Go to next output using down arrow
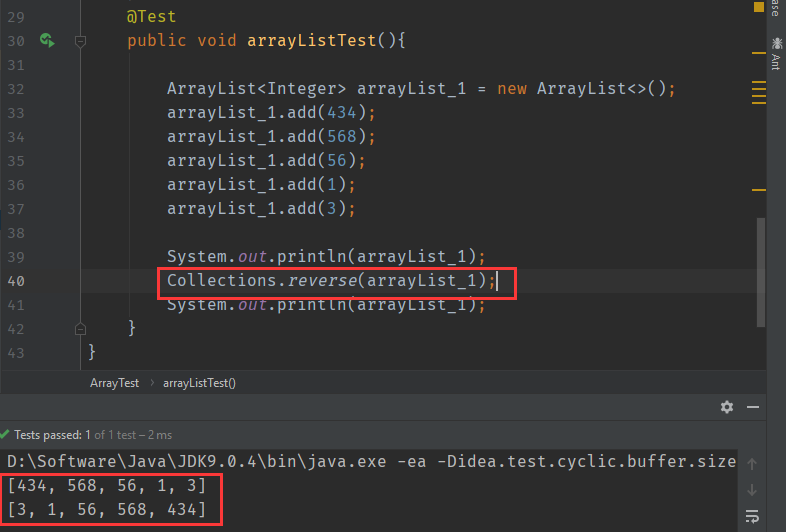 point(752,490)
